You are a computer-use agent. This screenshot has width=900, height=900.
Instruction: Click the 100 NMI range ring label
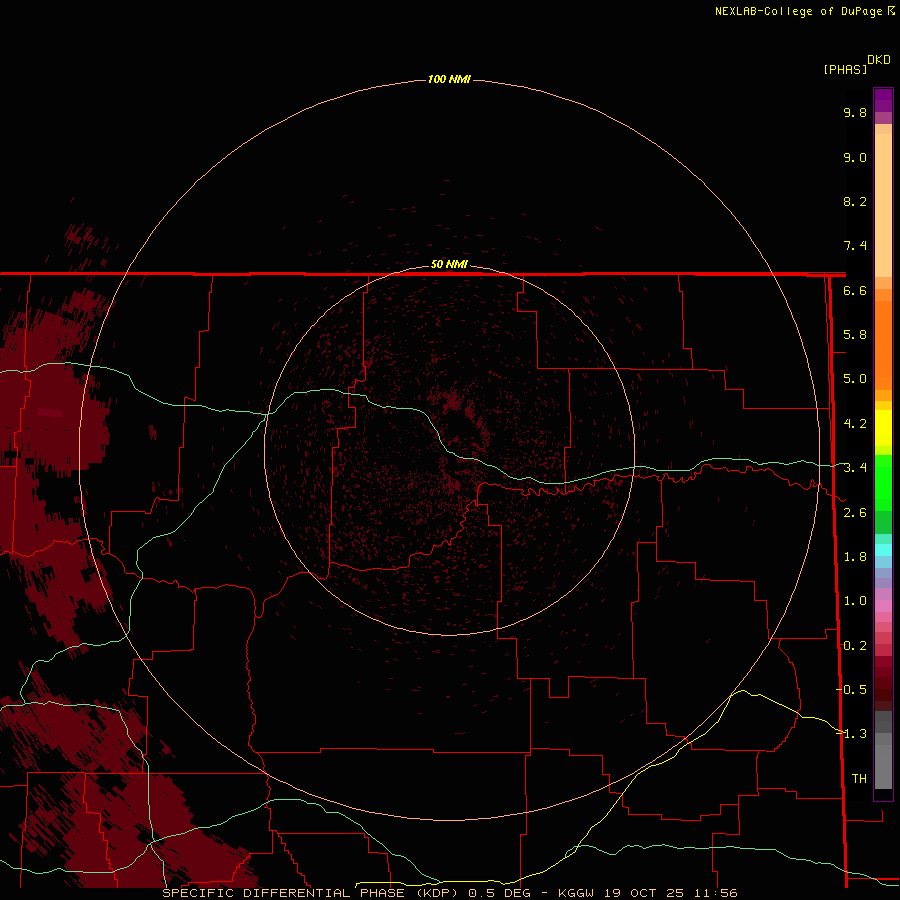click(x=449, y=79)
